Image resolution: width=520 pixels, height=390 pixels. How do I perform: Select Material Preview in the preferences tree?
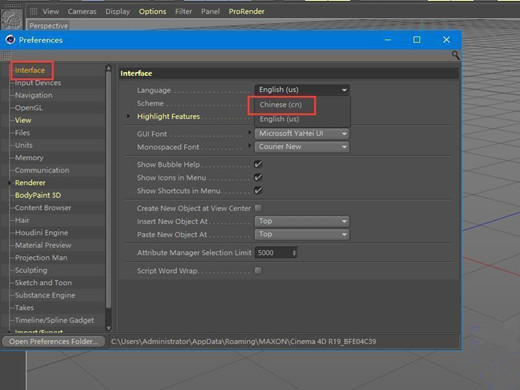43,245
